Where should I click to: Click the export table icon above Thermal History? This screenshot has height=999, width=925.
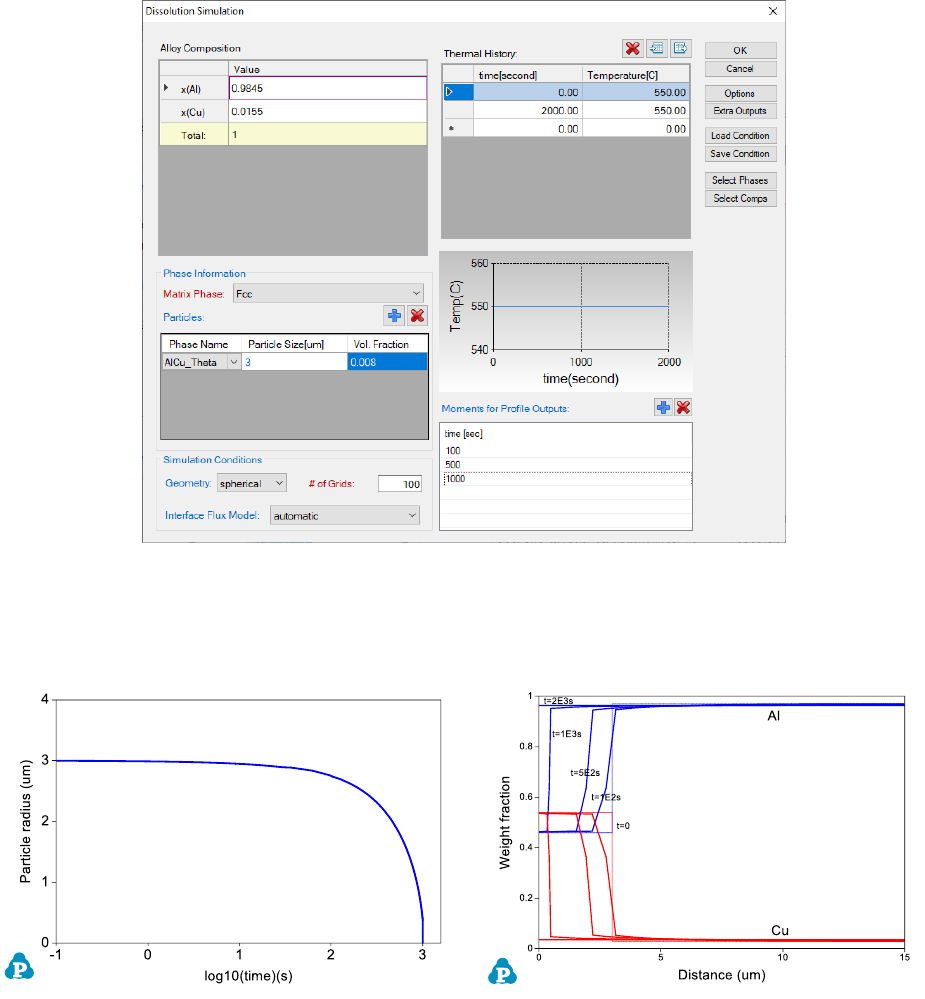click(680, 48)
